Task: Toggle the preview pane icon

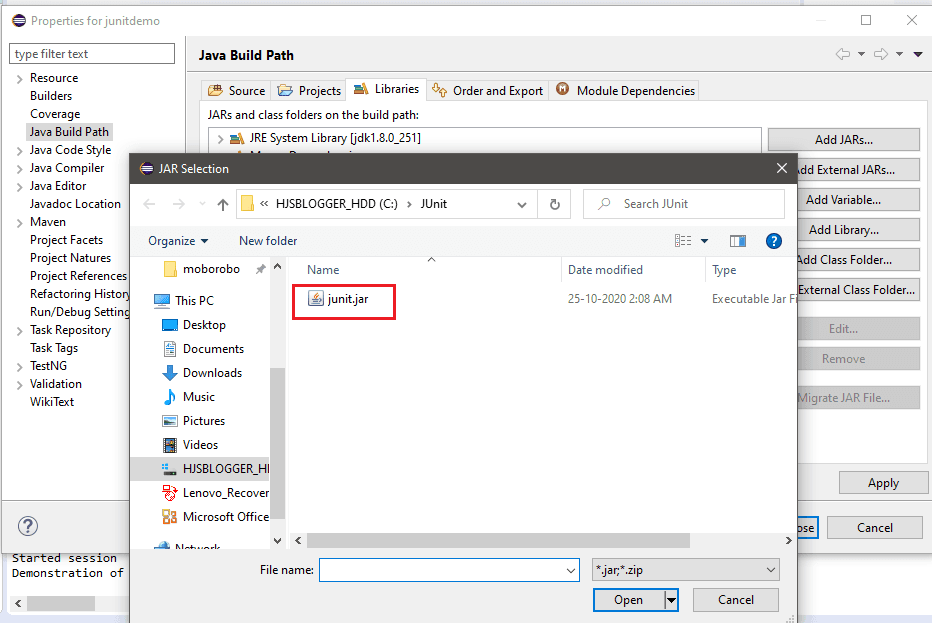Action: pos(738,241)
